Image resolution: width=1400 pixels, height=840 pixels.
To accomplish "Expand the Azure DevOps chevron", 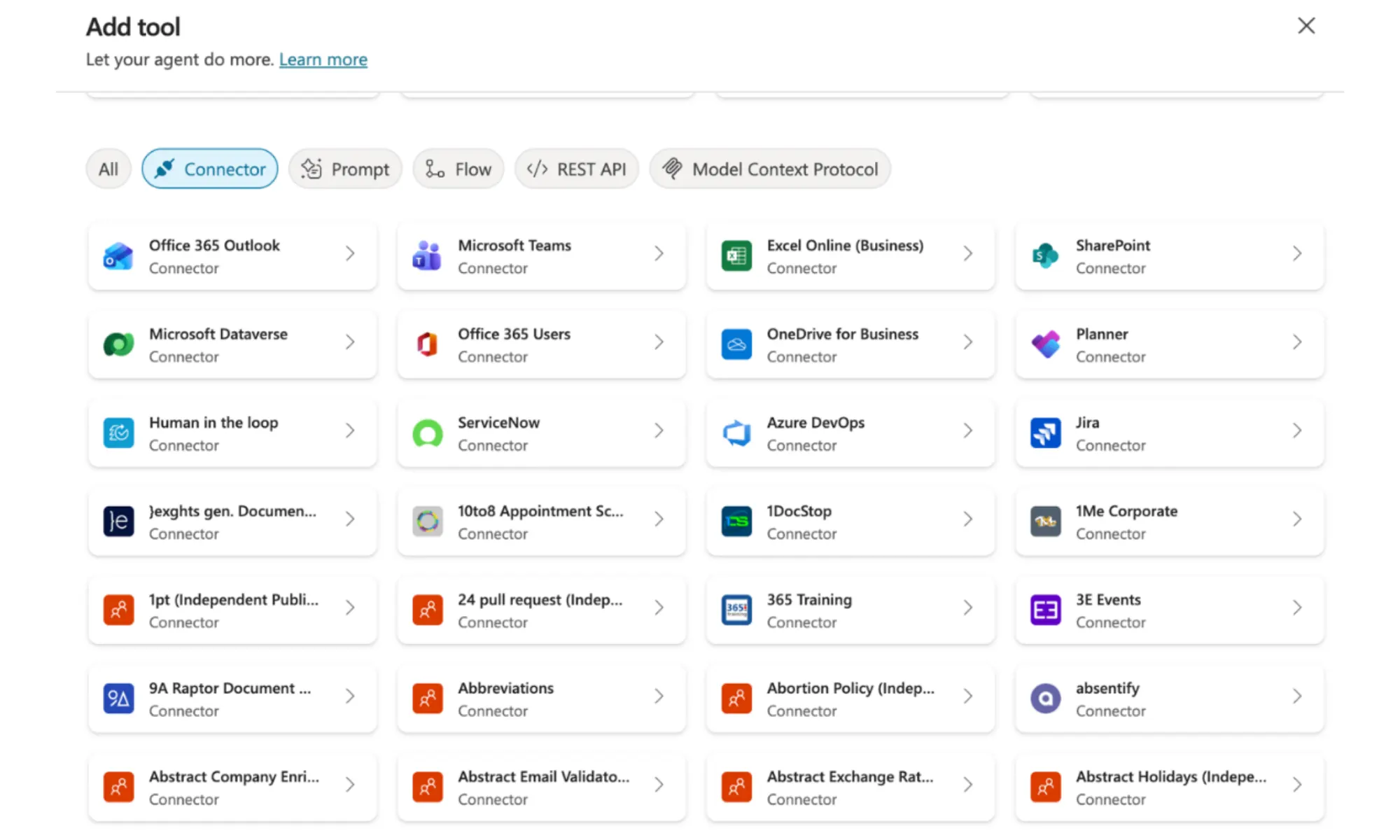I will (x=968, y=430).
